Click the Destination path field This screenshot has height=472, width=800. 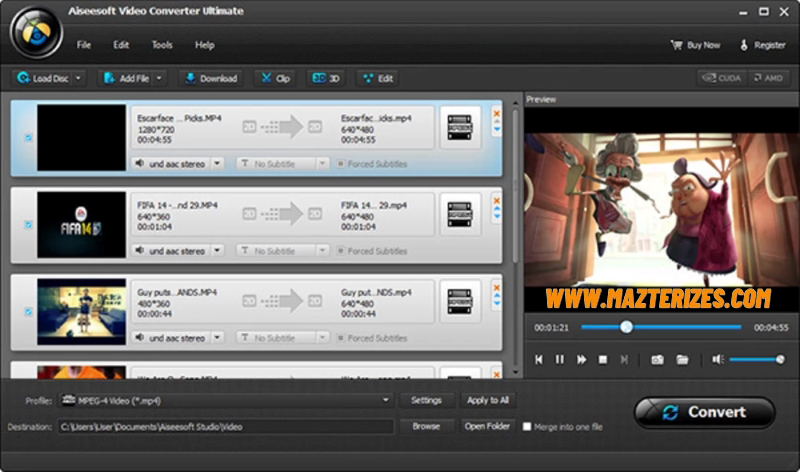coord(226,427)
